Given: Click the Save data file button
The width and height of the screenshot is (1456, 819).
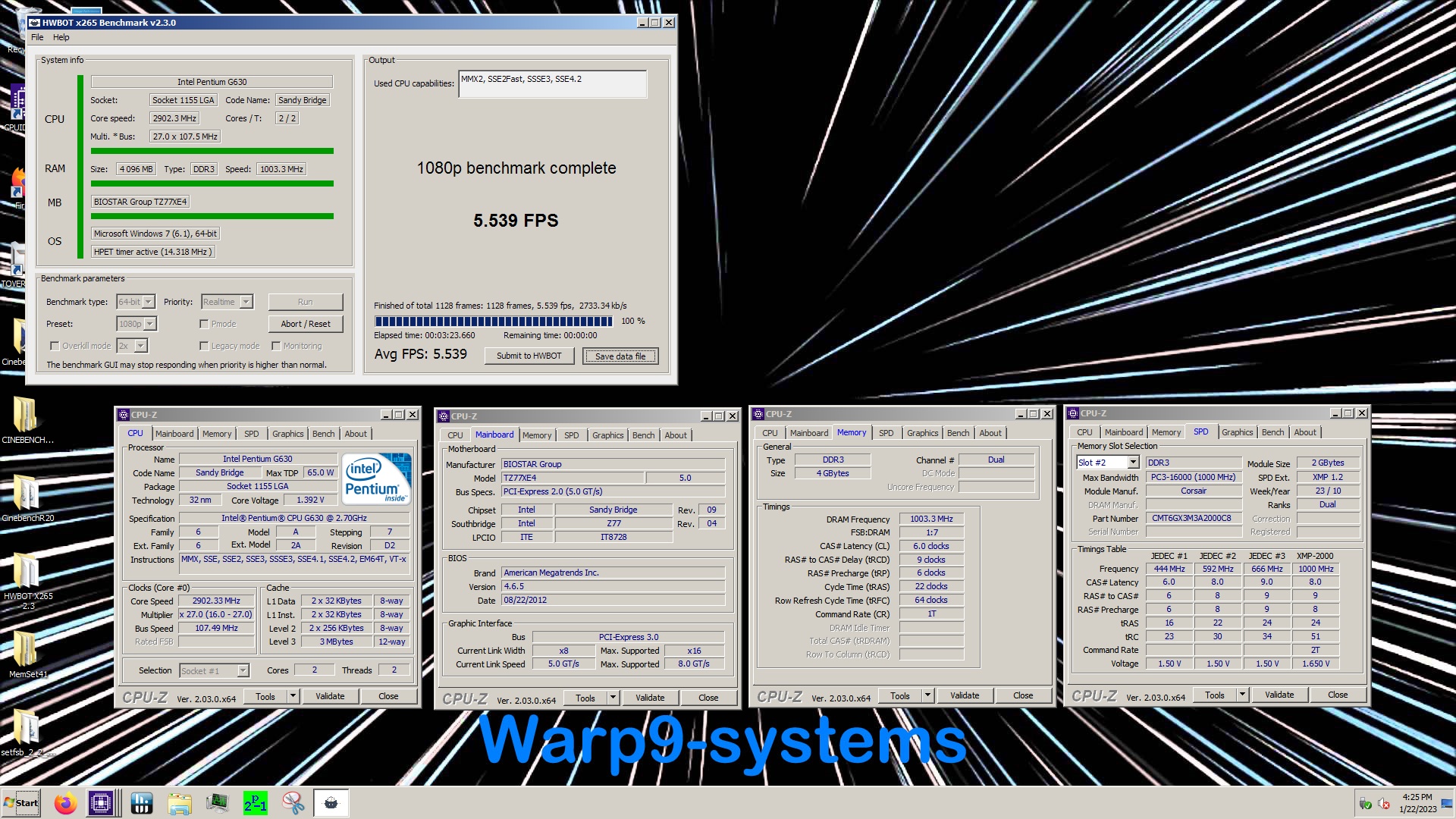Looking at the screenshot, I should click(620, 356).
